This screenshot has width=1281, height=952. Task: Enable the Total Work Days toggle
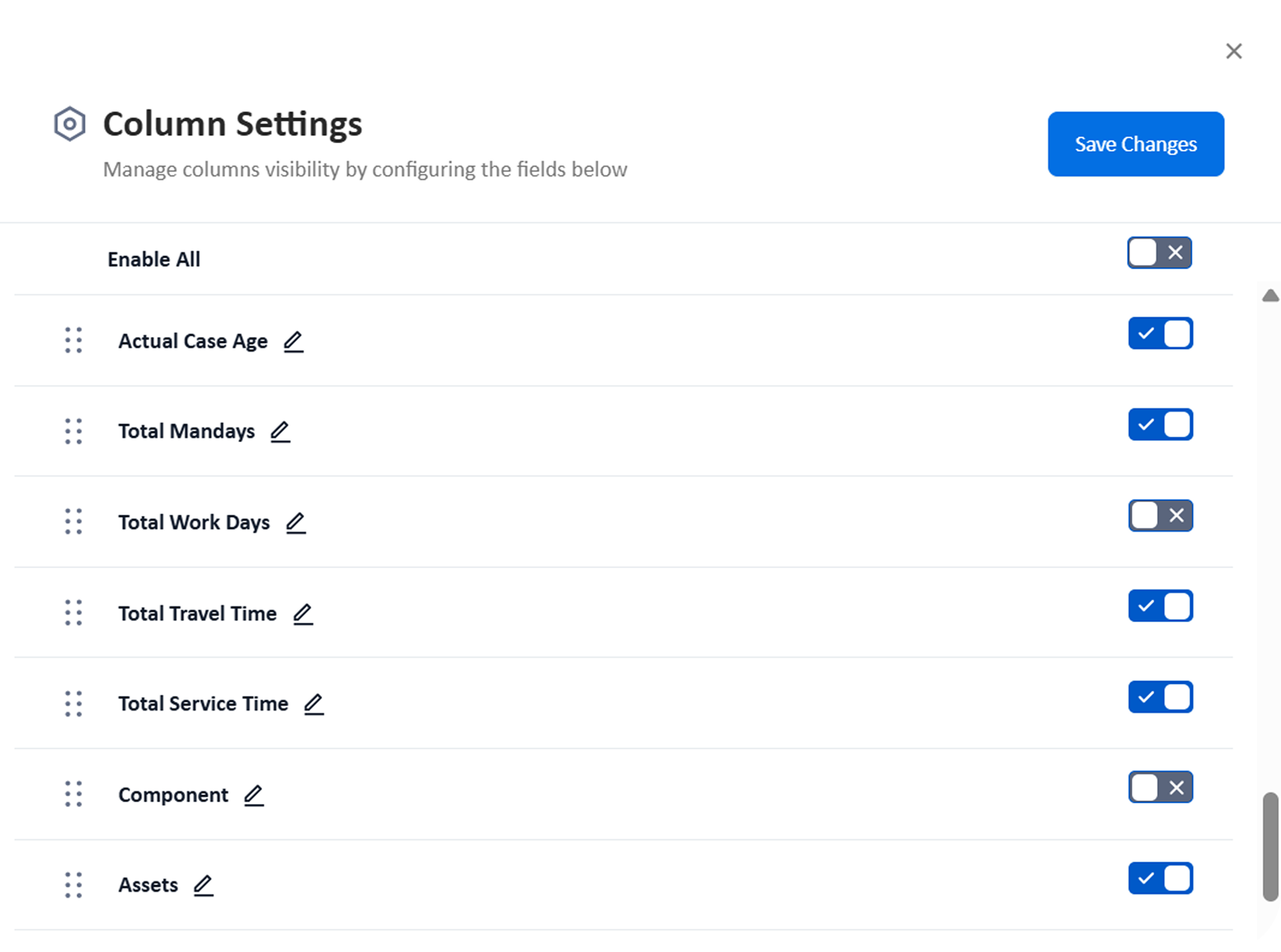click(1160, 516)
